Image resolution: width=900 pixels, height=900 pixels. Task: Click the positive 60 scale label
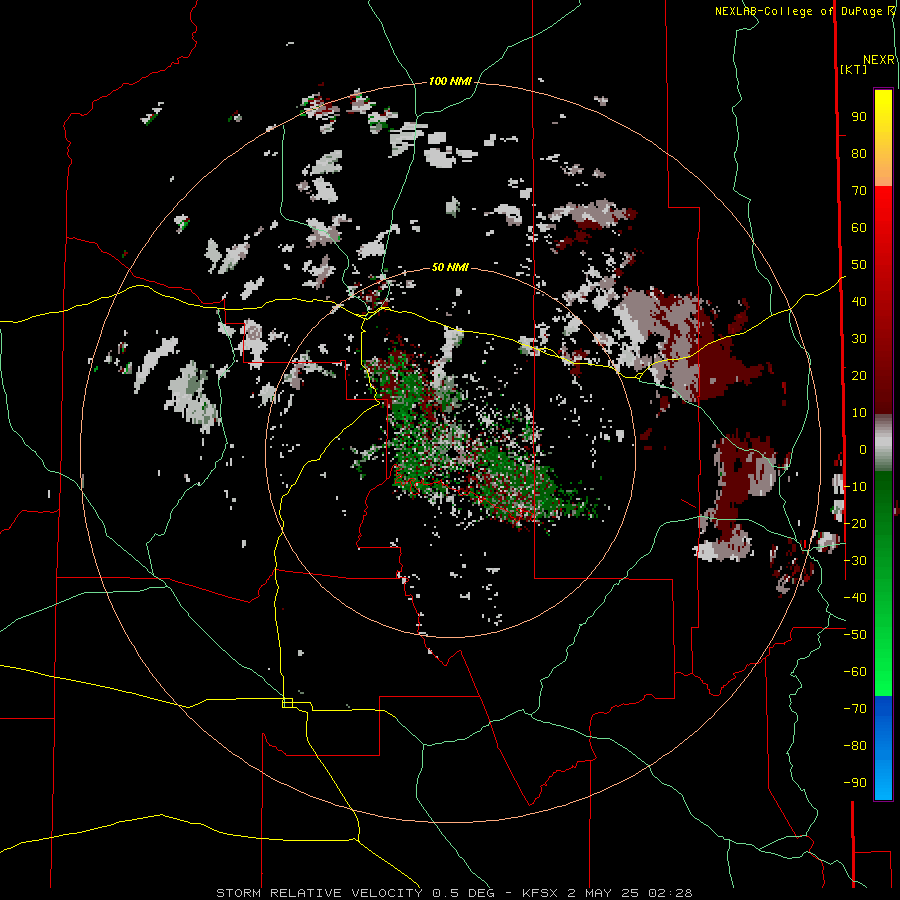[x=859, y=228]
